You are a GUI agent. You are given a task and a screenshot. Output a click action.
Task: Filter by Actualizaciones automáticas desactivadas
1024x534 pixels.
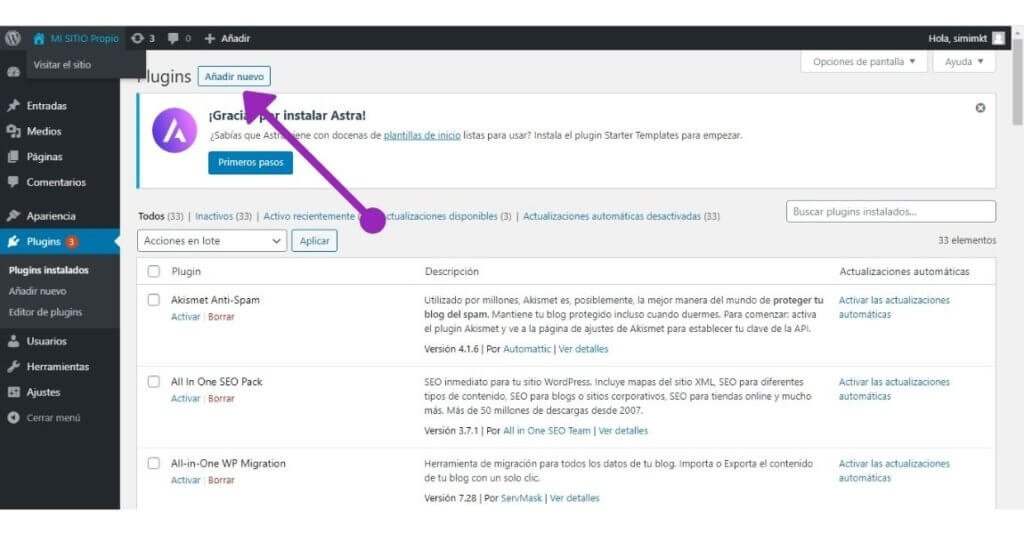(x=611, y=216)
